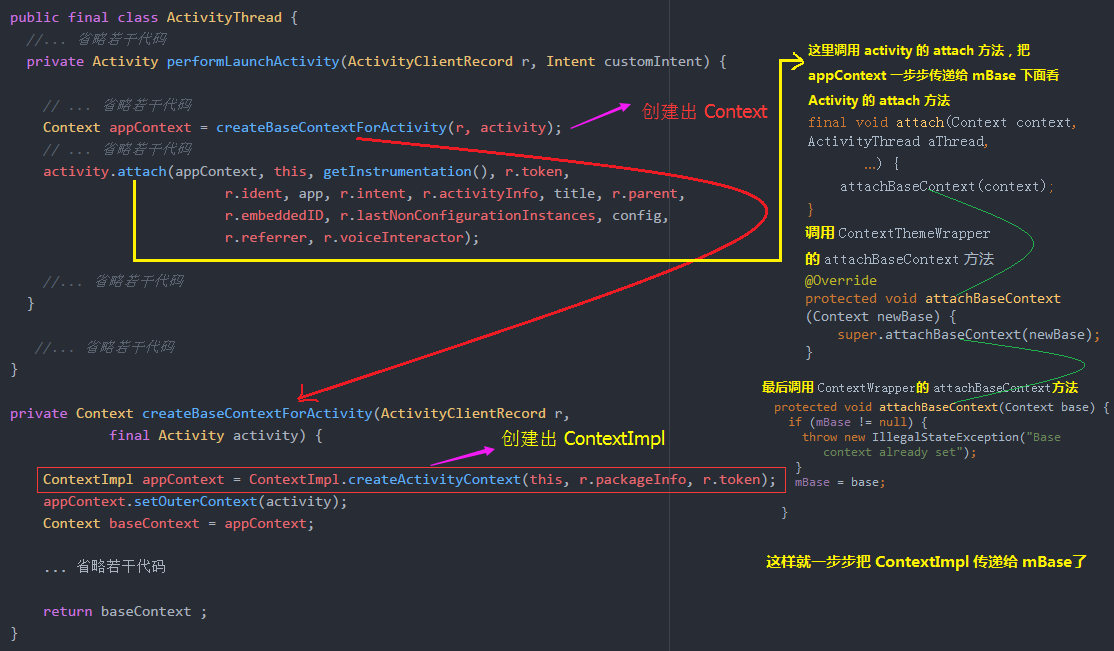The width and height of the screenshot is (1114, 651).
Task: Click the 'getInstrumentation()' argument
Action: [405, 171]
